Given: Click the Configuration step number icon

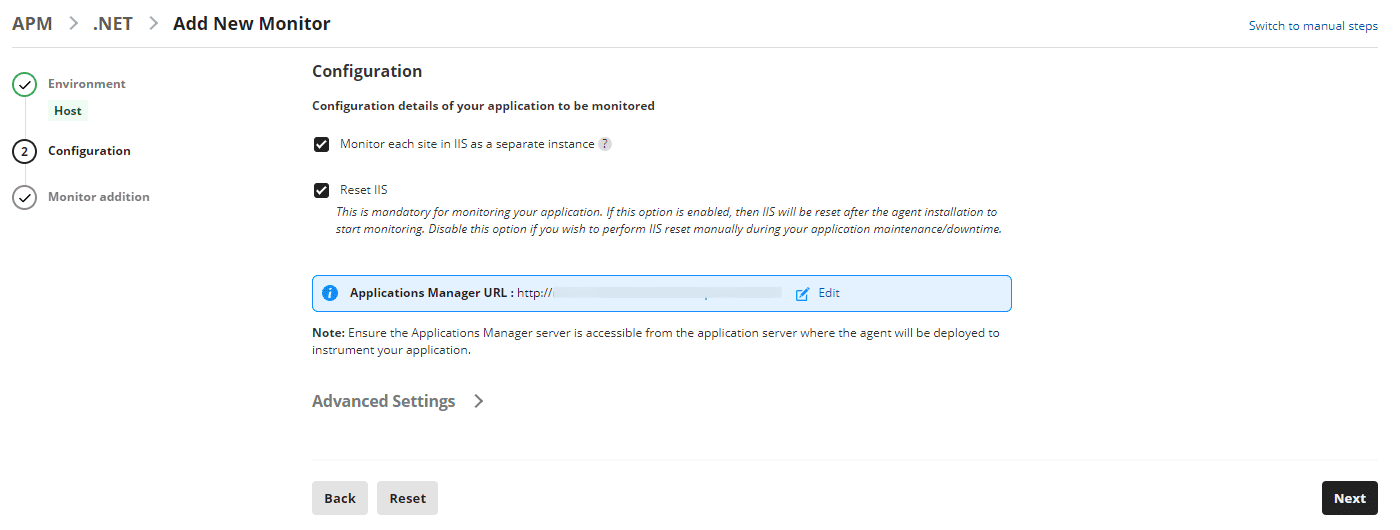Looking at the screenshot, I should coord(25,152).
